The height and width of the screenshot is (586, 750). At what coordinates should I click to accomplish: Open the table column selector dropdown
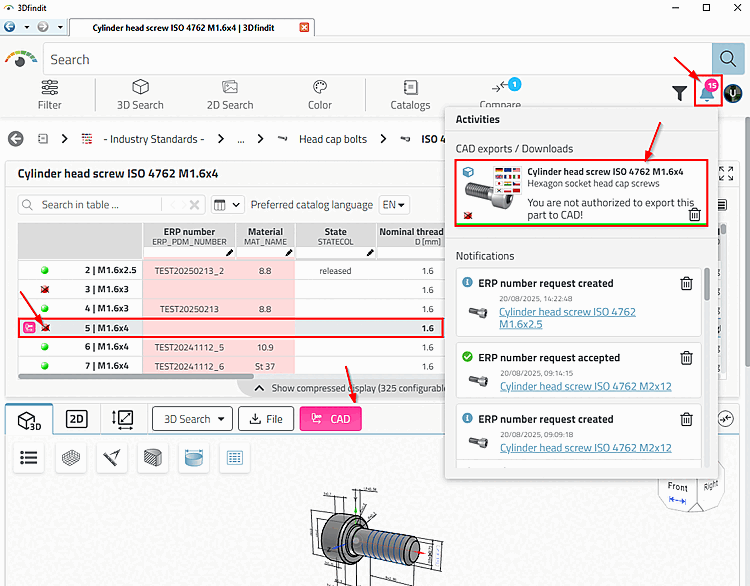click(228, 205)
